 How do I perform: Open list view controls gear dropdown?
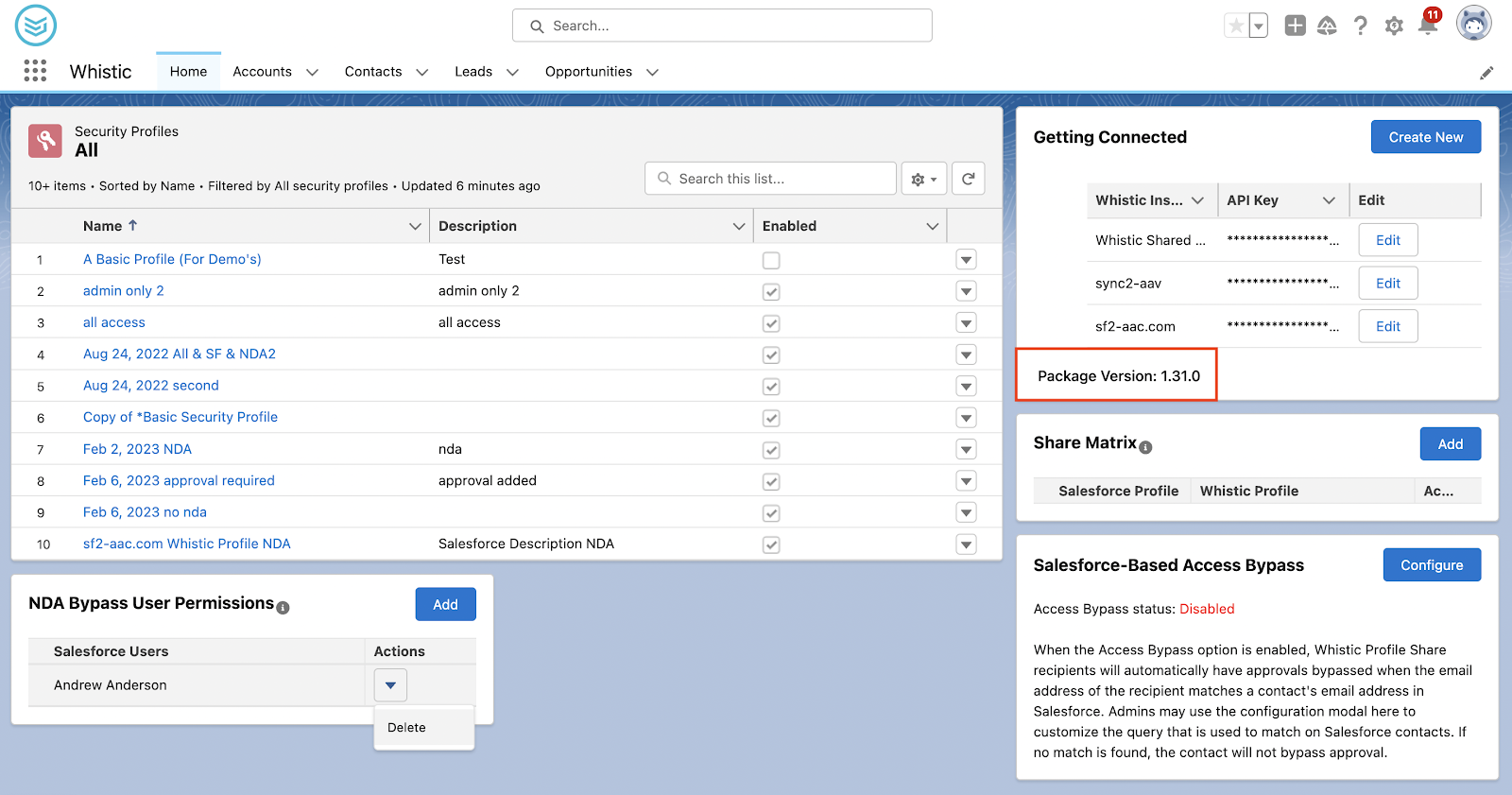coord(924,179)
